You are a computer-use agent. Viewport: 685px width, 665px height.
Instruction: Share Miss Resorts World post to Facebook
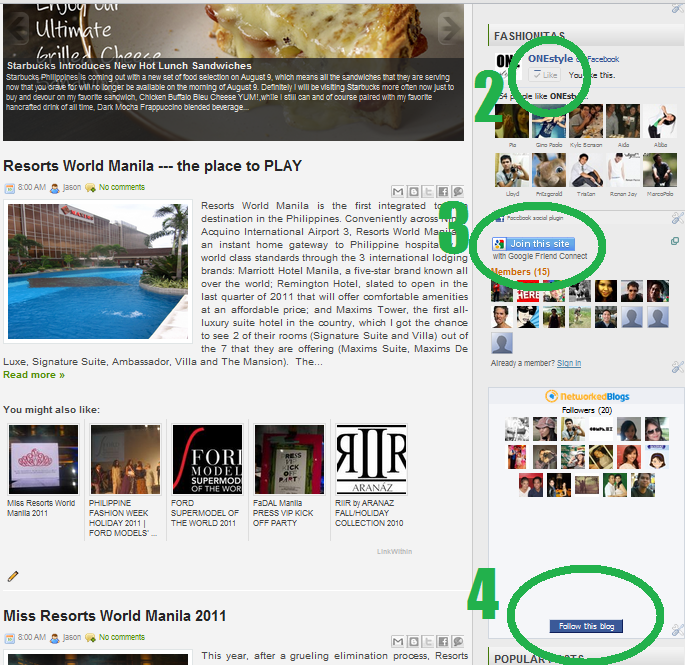[x=443, y=641]
